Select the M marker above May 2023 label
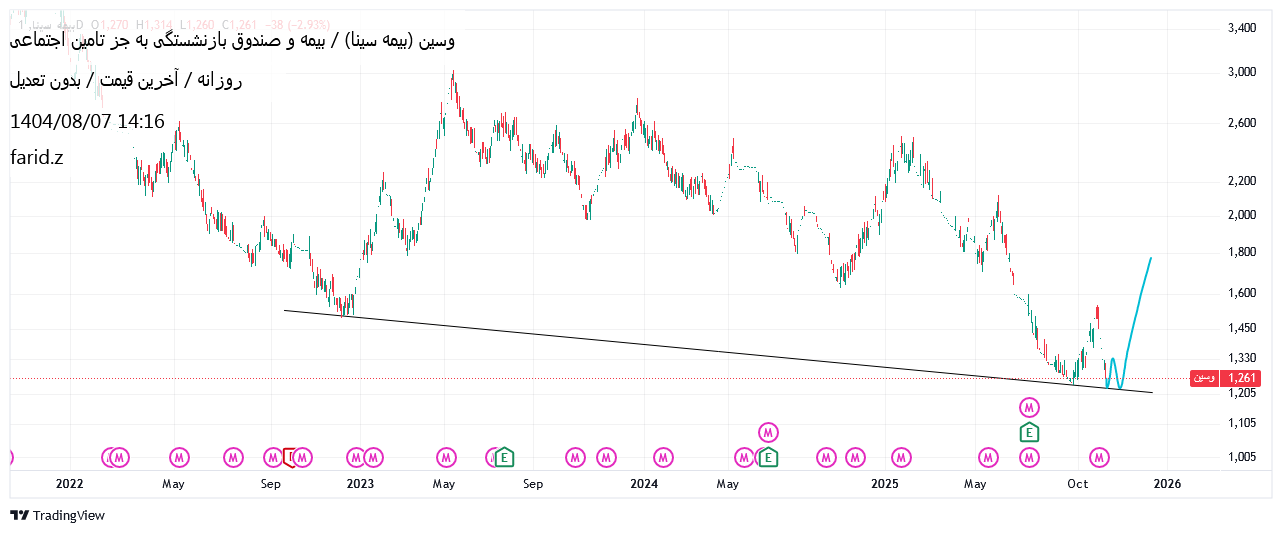 tap(446, 457)
